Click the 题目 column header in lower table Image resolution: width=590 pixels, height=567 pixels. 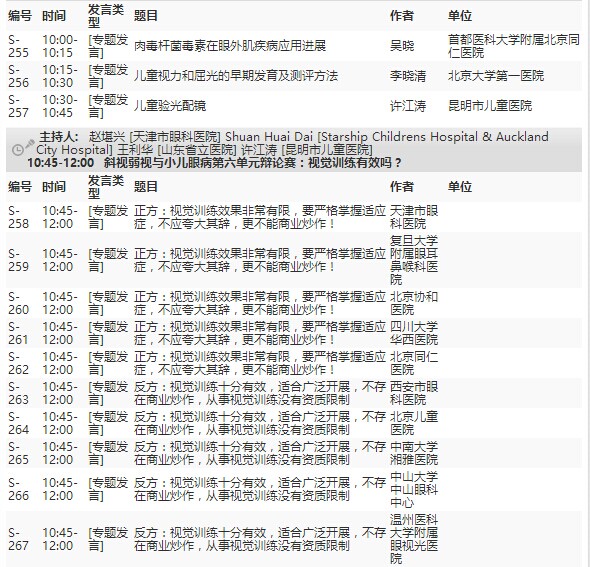pos(146,187)
